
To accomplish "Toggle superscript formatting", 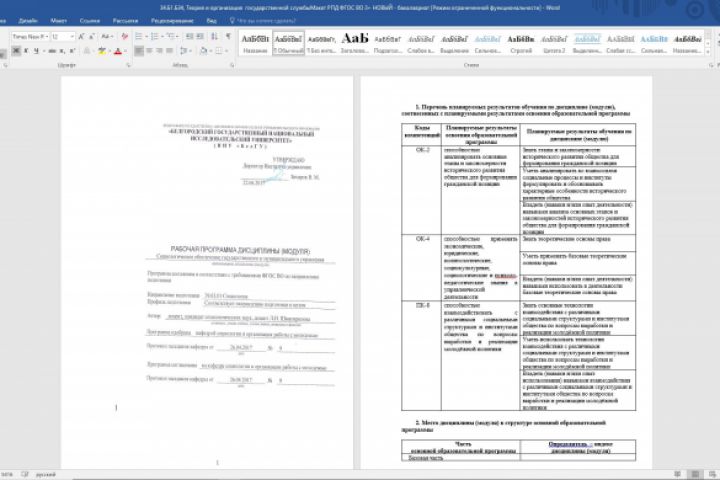I will click(72, 51).
